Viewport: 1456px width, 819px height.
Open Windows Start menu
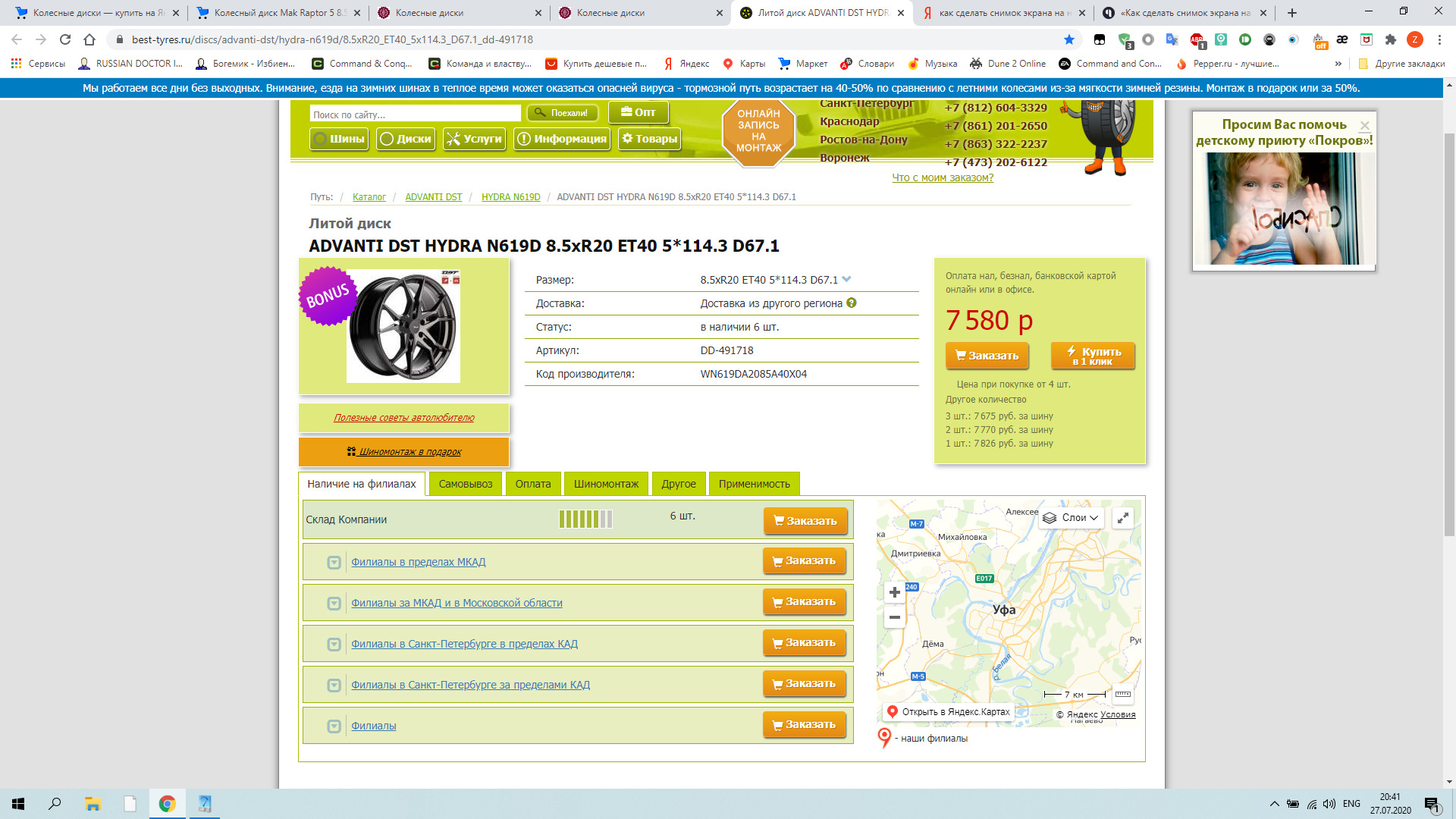pyautogui.click(x=18, y=804)
